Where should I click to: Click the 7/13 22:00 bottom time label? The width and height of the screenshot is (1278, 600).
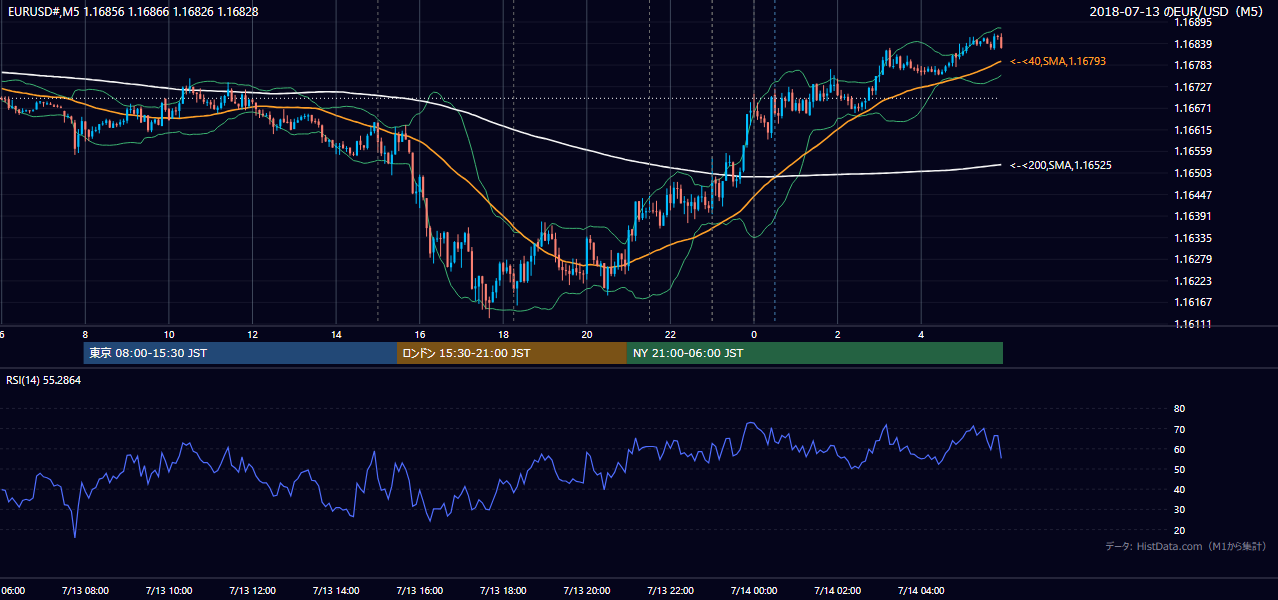click(x=670, y=591)
